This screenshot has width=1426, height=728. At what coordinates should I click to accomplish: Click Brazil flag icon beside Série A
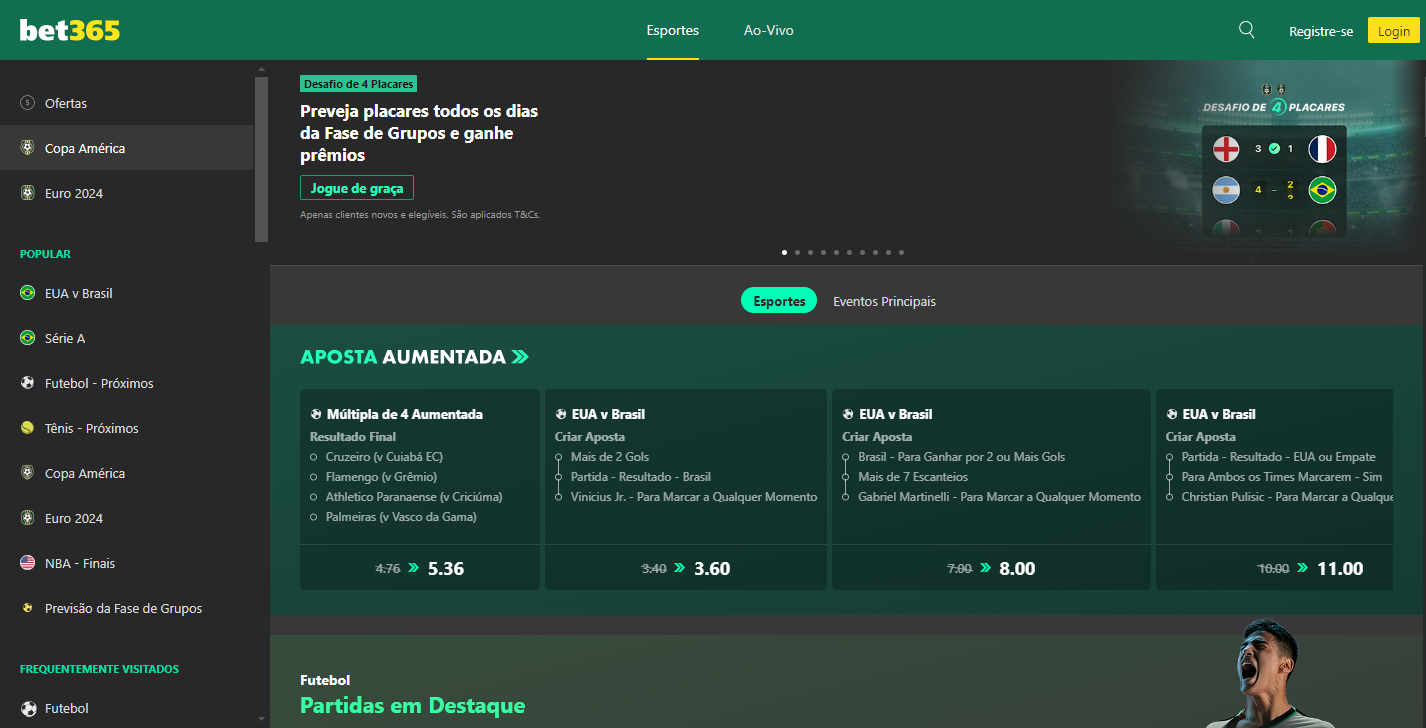pyautogui.click(x=27, y=338)
